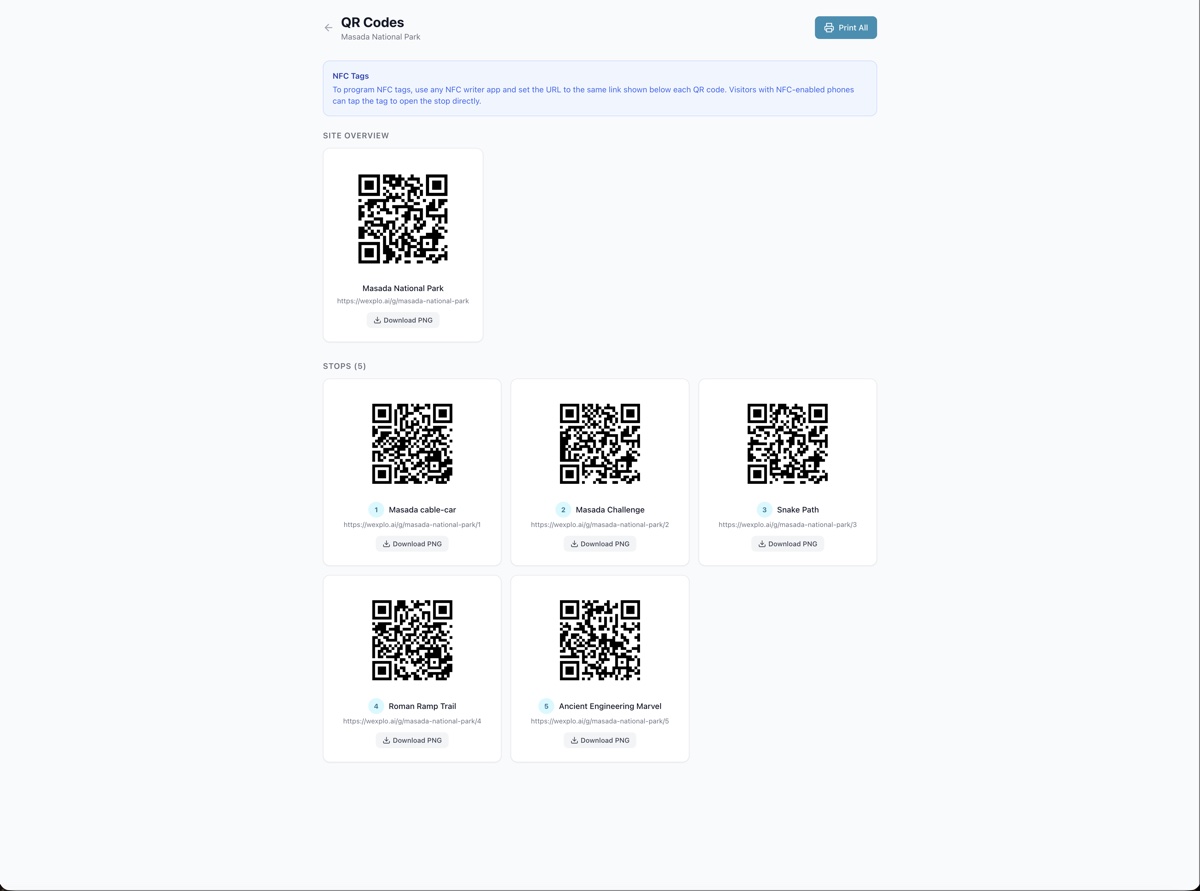Image resolution: width=1200 pixels, height=891 pixels.
Task: Click the number 3 badge by Snake Path
Action: click(x=764, y=510)
